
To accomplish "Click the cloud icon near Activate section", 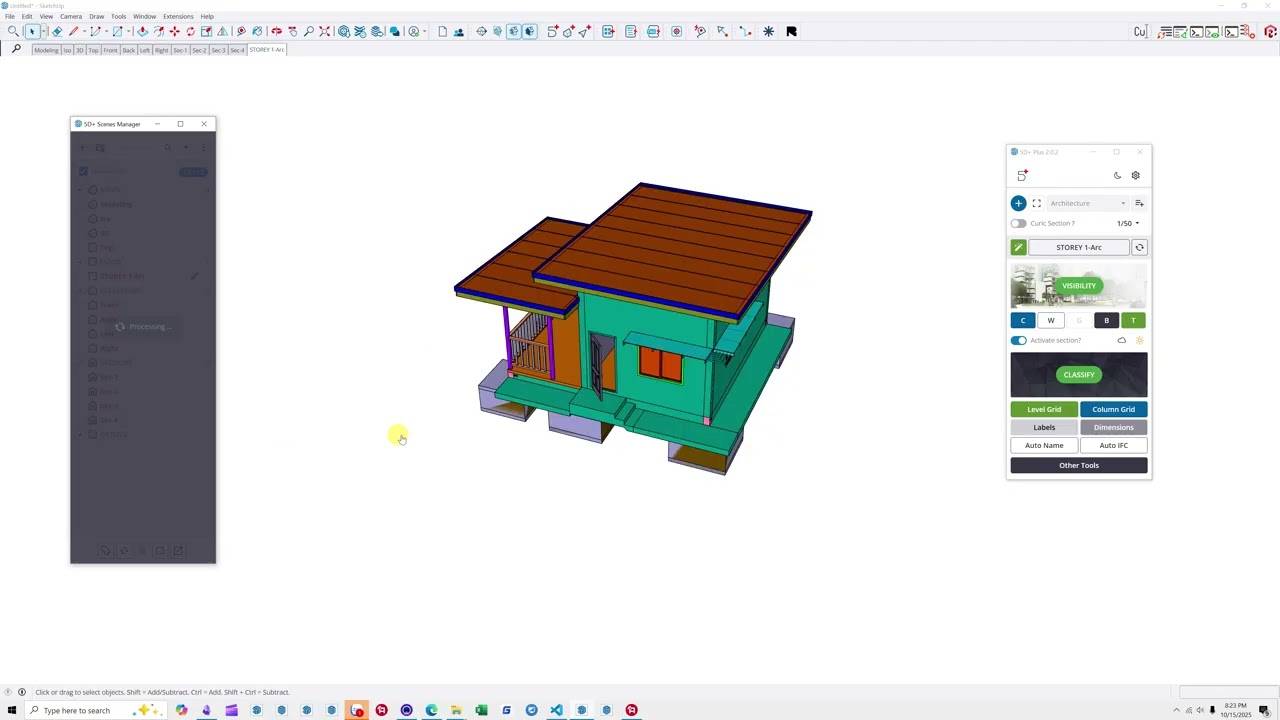I will point(1121,340).
